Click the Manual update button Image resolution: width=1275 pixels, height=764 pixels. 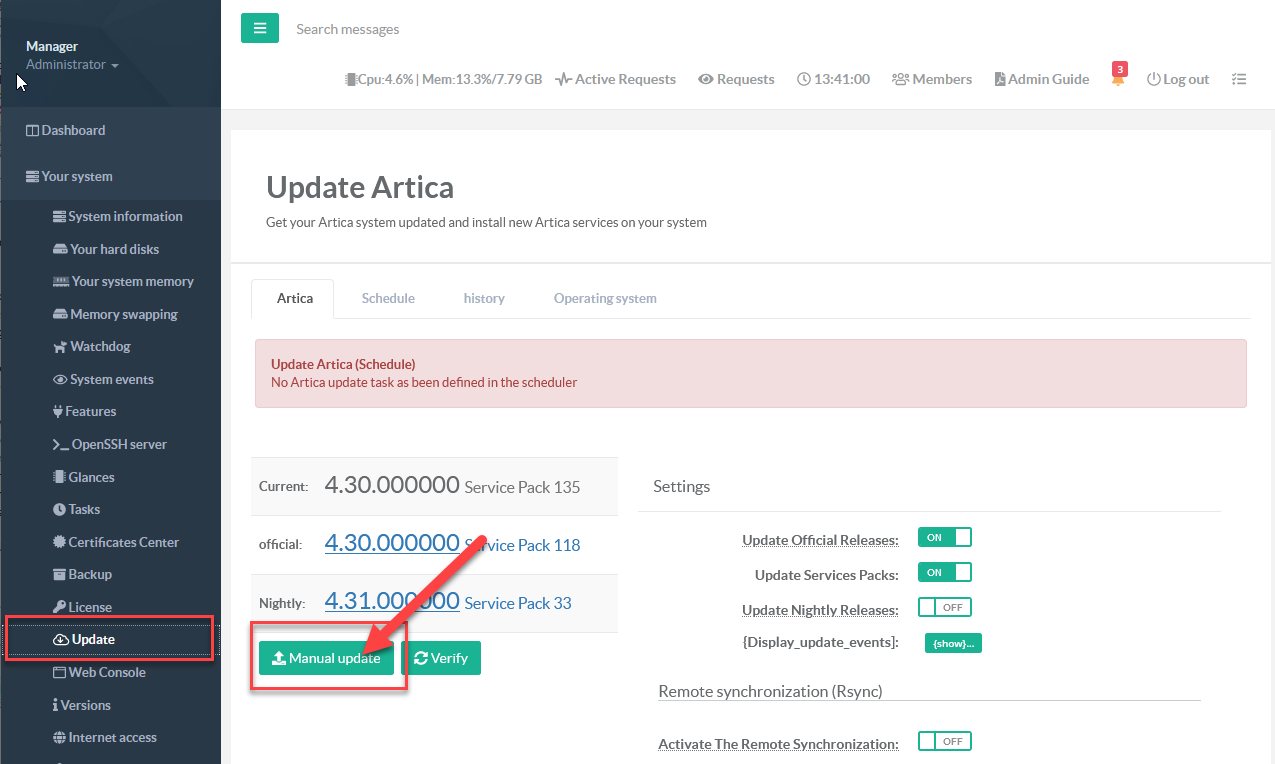click(x=326, y=658)
